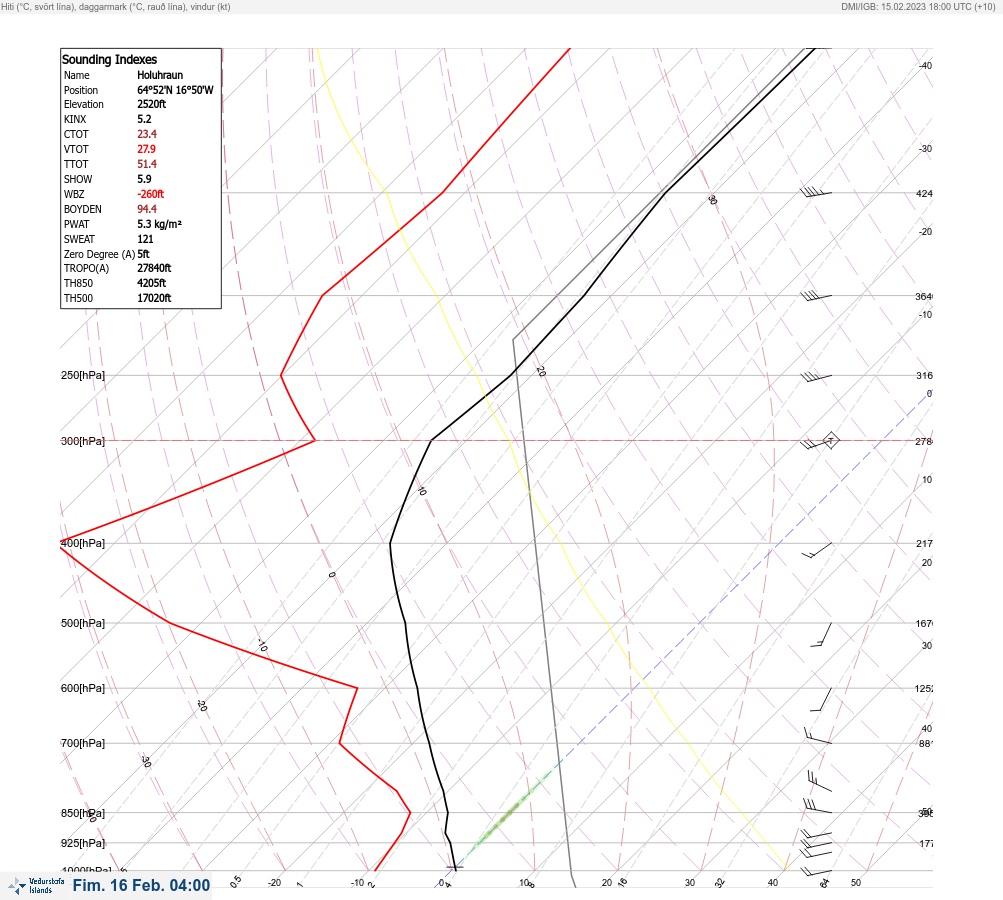
Task: Click the SWEAT value 121
Action: click(145, 239)
